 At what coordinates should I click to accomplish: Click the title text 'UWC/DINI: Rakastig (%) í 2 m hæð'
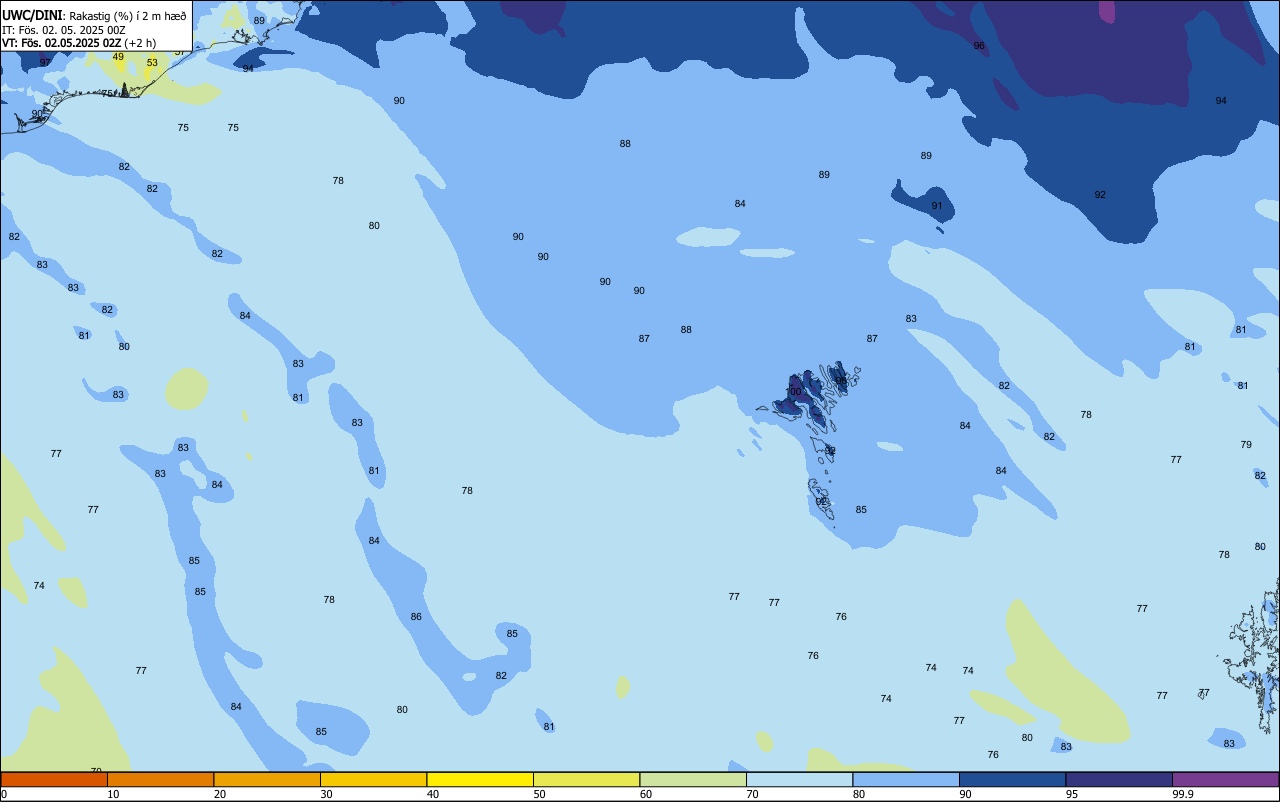point(94,15)
